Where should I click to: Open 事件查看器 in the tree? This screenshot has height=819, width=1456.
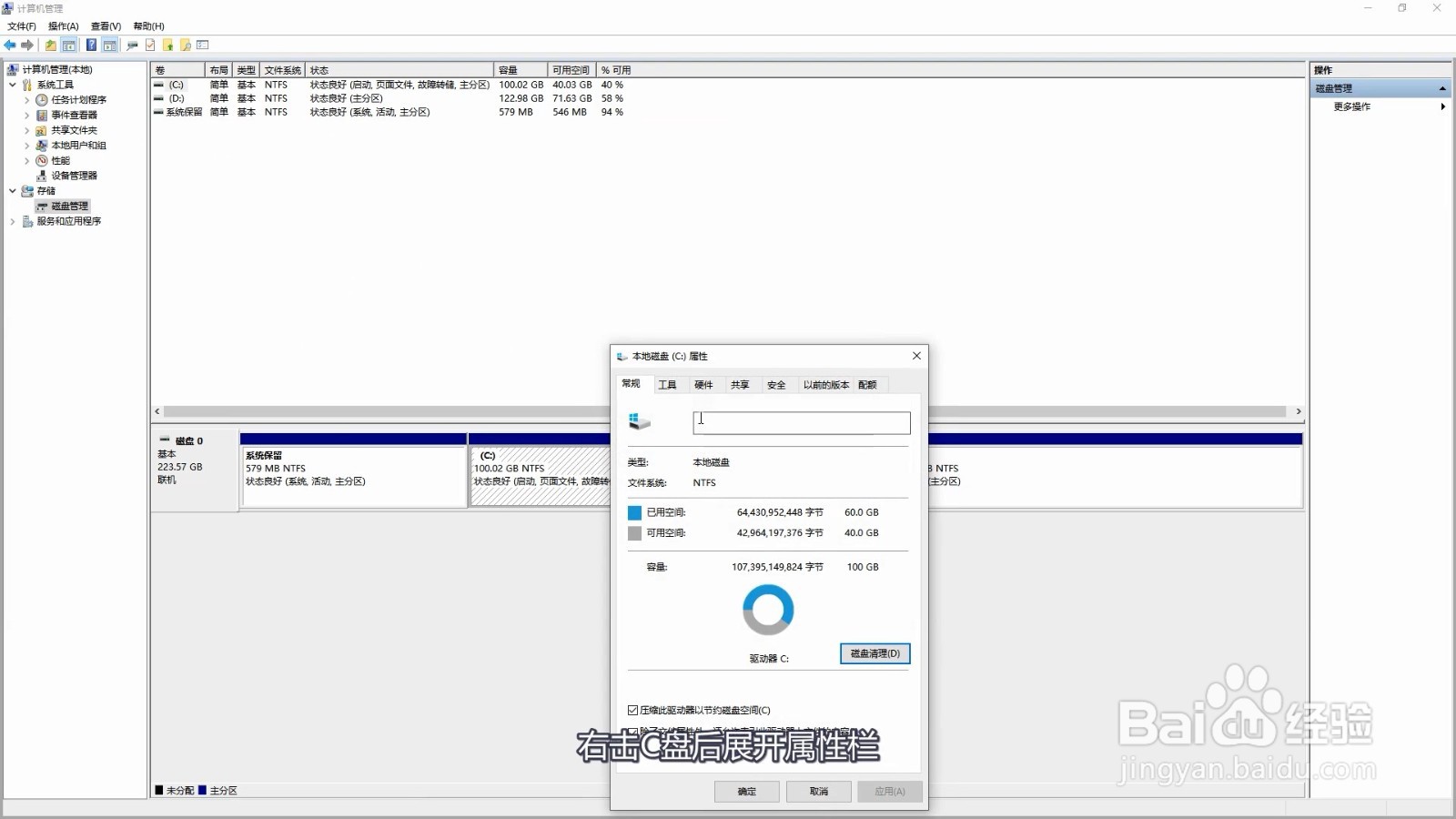coord(75,115)
